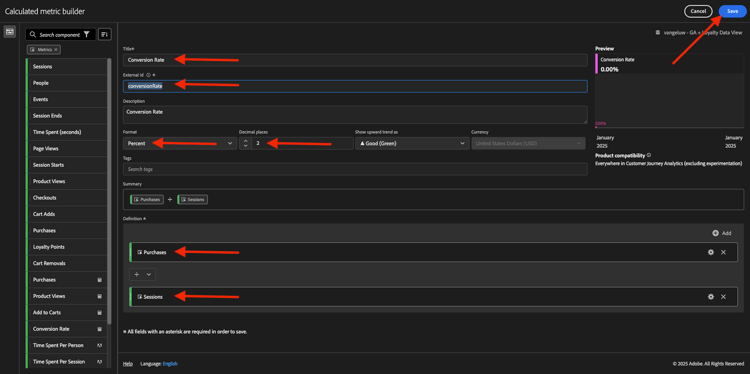Click External Id info icon

[148, 75]
